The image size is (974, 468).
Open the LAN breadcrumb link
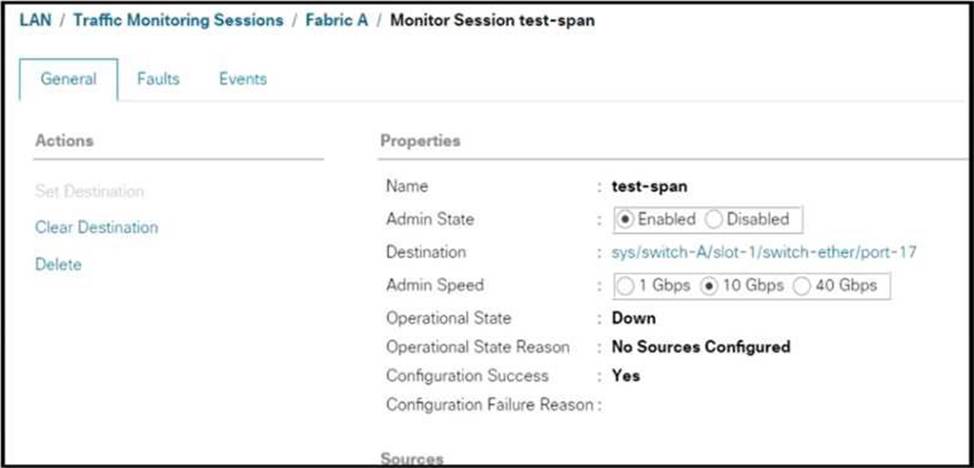(35, 20)
